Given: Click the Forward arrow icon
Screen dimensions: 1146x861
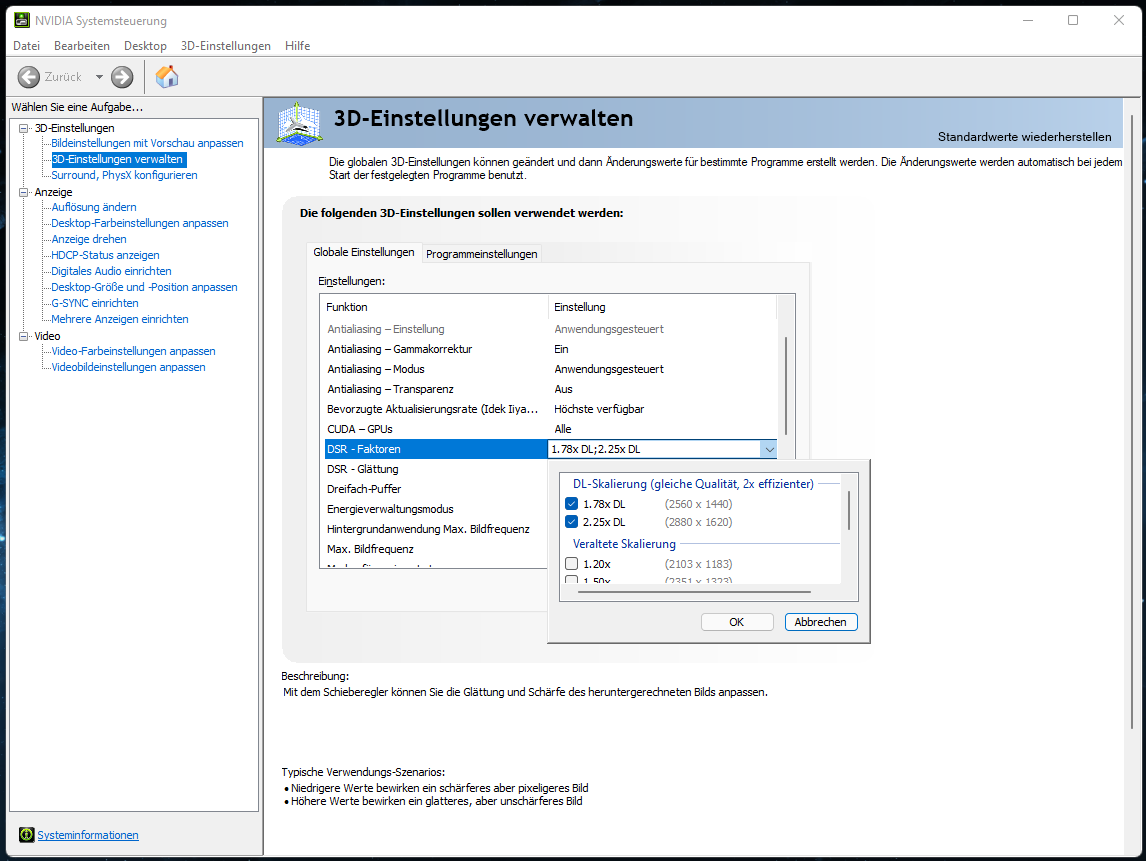Looking at the screenshot, I should click(x=122, y=77).
